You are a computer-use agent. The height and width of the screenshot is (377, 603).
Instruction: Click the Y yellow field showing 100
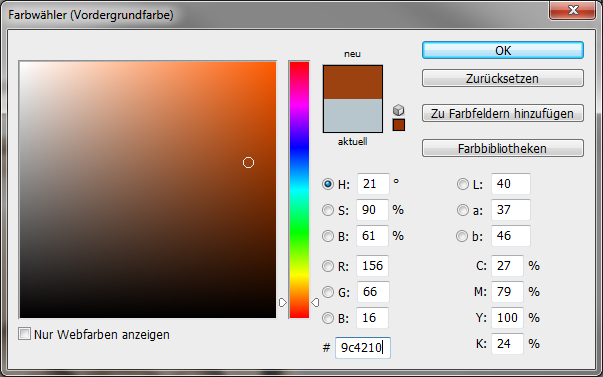(507, 318)
